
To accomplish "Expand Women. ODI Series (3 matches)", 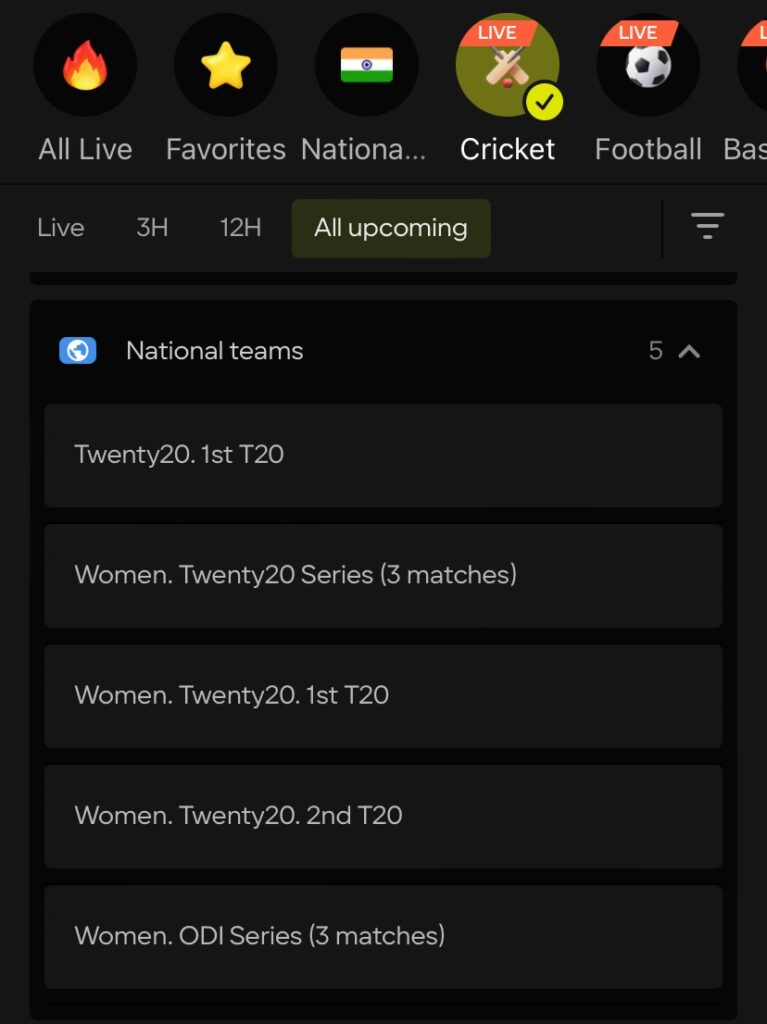I will click(x=383, y=936).
